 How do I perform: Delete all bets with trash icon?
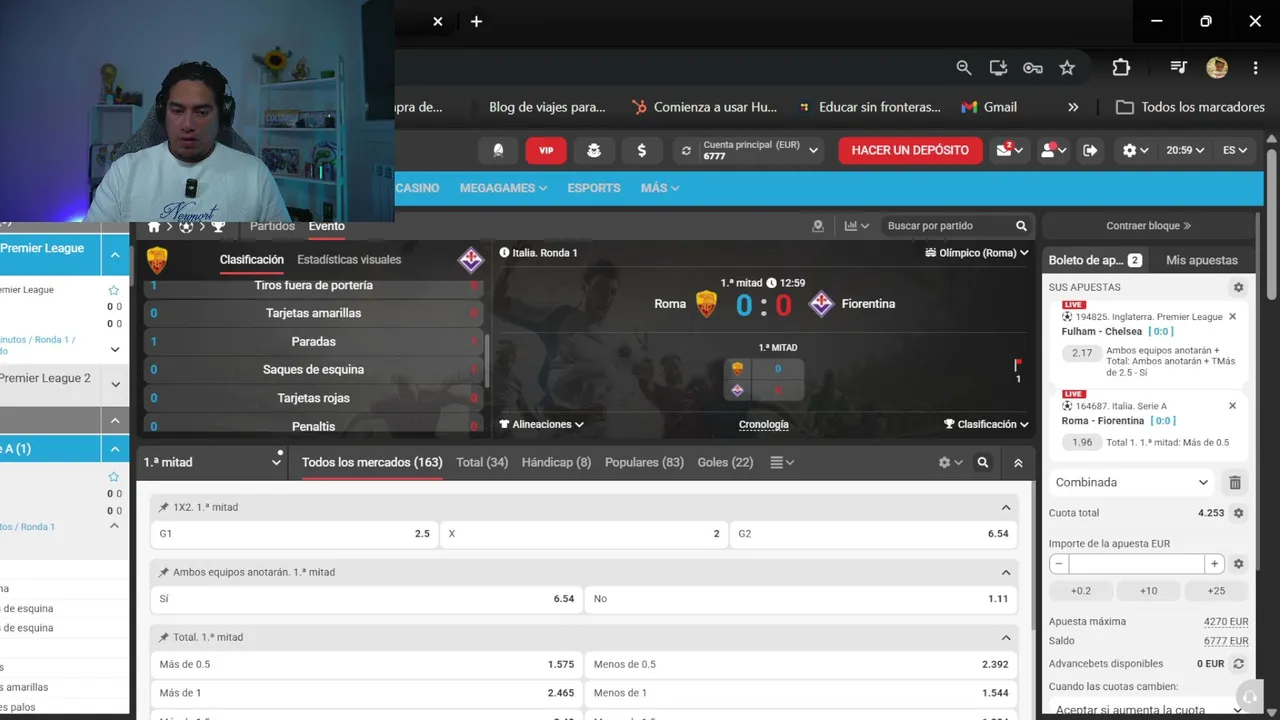(1235, 482)
